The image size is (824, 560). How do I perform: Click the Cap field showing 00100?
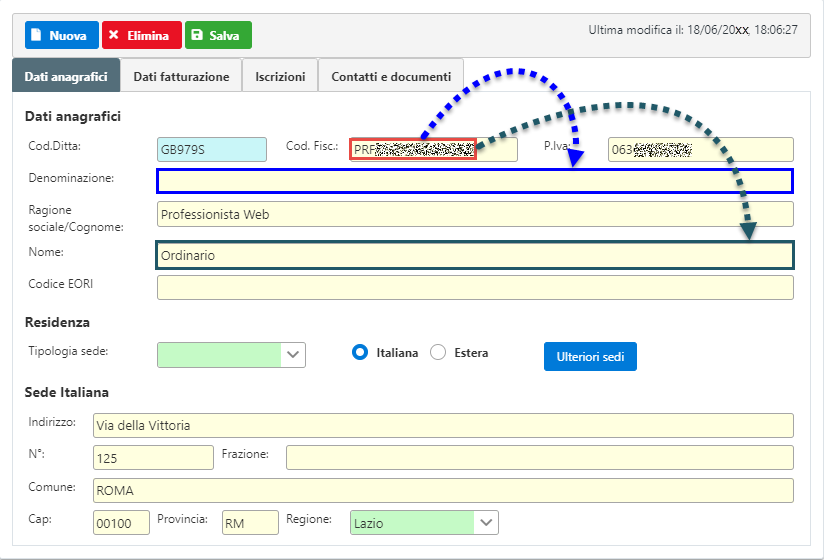click(121, 522)
